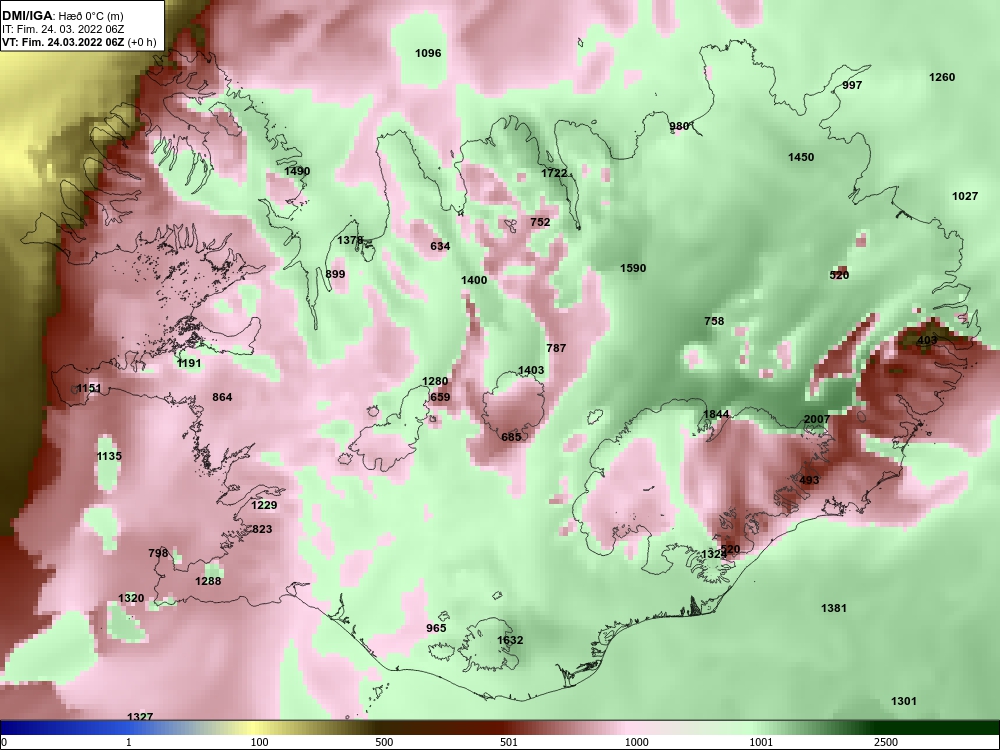Click the 493 height label
The width and height of the screenshot is (1000, 750).
(809, 480)
